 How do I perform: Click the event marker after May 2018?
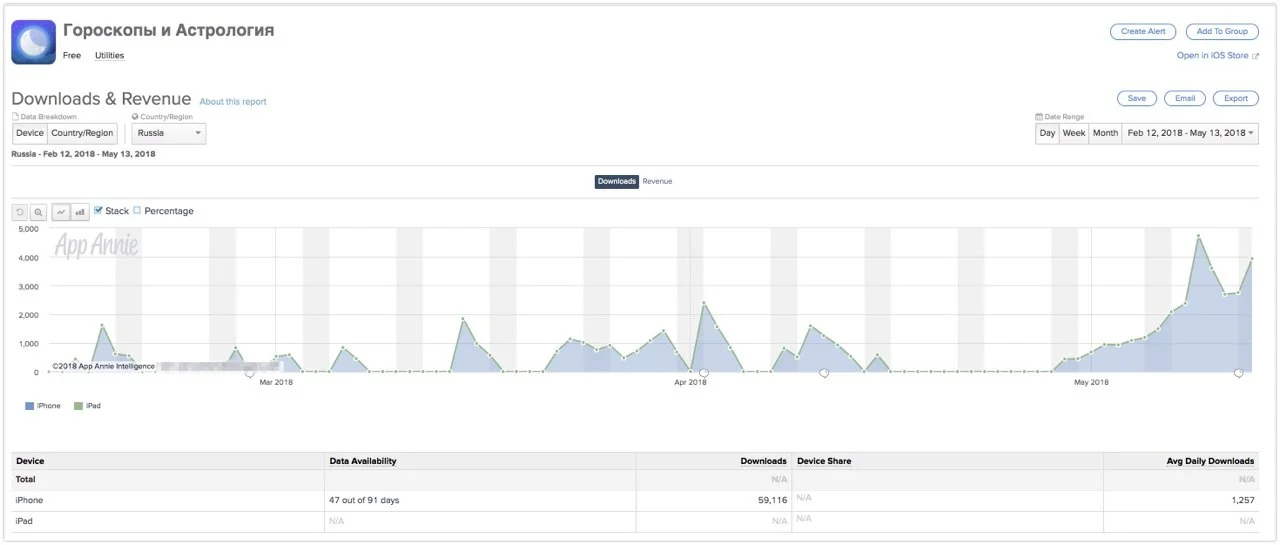tap(1239, 373)
